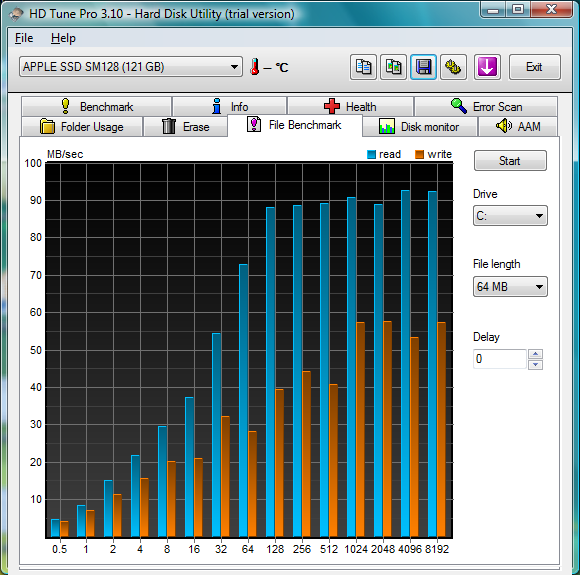
Task: Click the blue read legend square
Action: [371, 154]
